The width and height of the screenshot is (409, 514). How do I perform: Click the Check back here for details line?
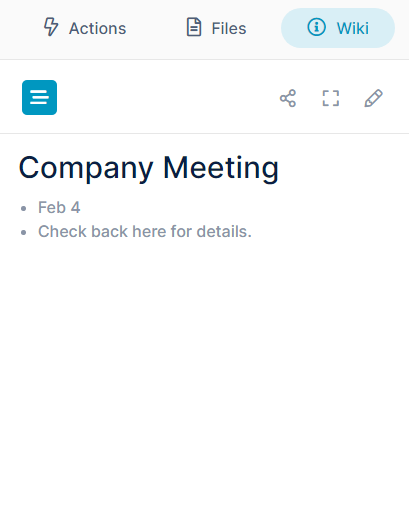pyautogui.click(x=145, y=231)
